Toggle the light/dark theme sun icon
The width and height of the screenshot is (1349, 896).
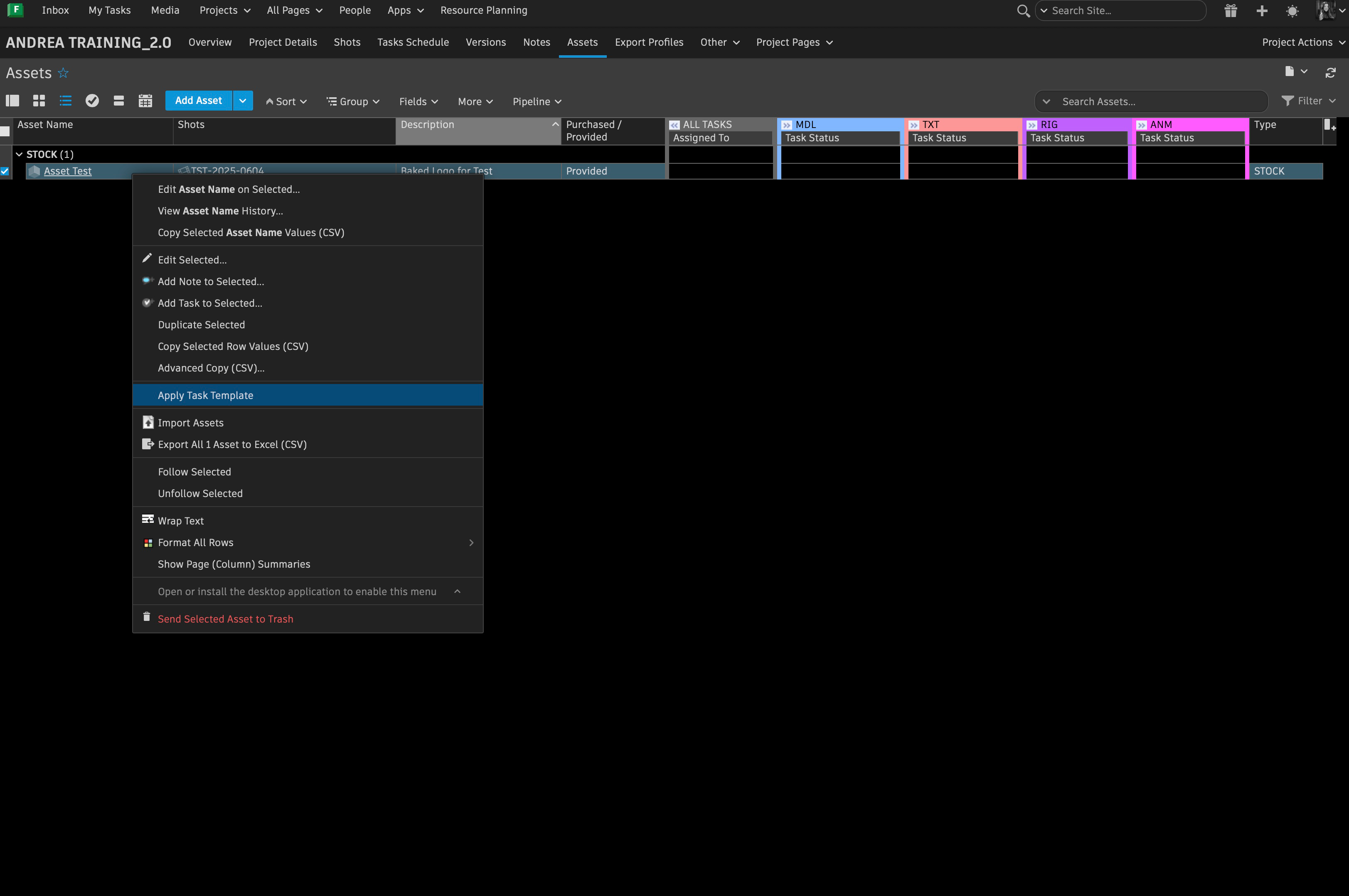point(1292,11)
